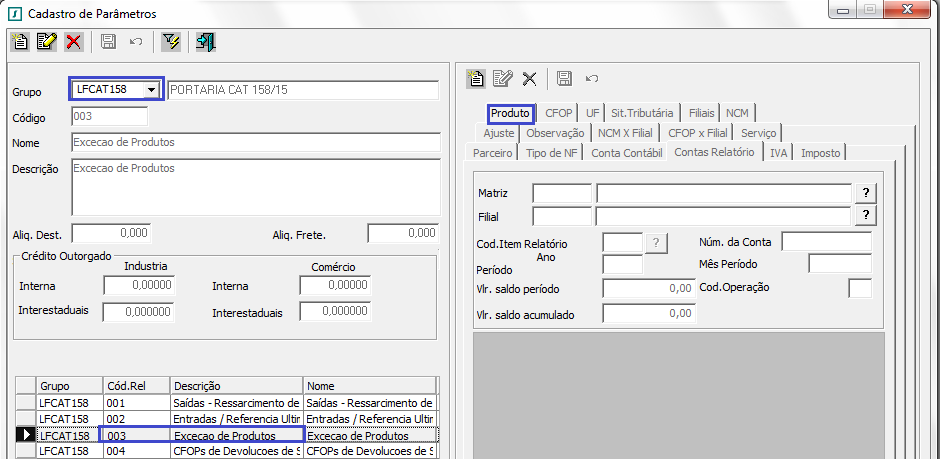The image size is (940, 459).
Task: Open the CFOP tab
Action: click(x=559, y=113)
